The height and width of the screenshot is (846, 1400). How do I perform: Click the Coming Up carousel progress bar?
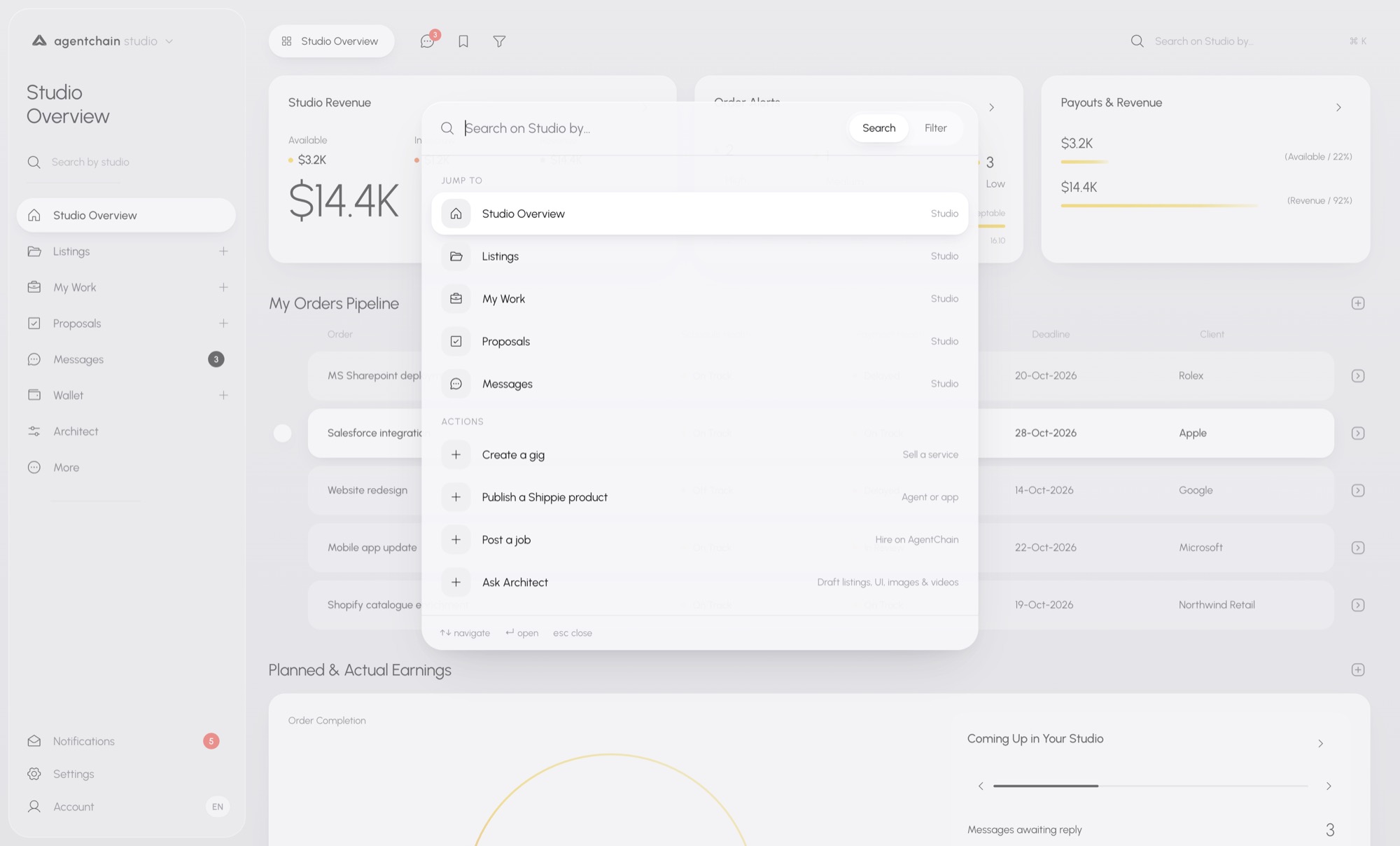click(1150, 786)
